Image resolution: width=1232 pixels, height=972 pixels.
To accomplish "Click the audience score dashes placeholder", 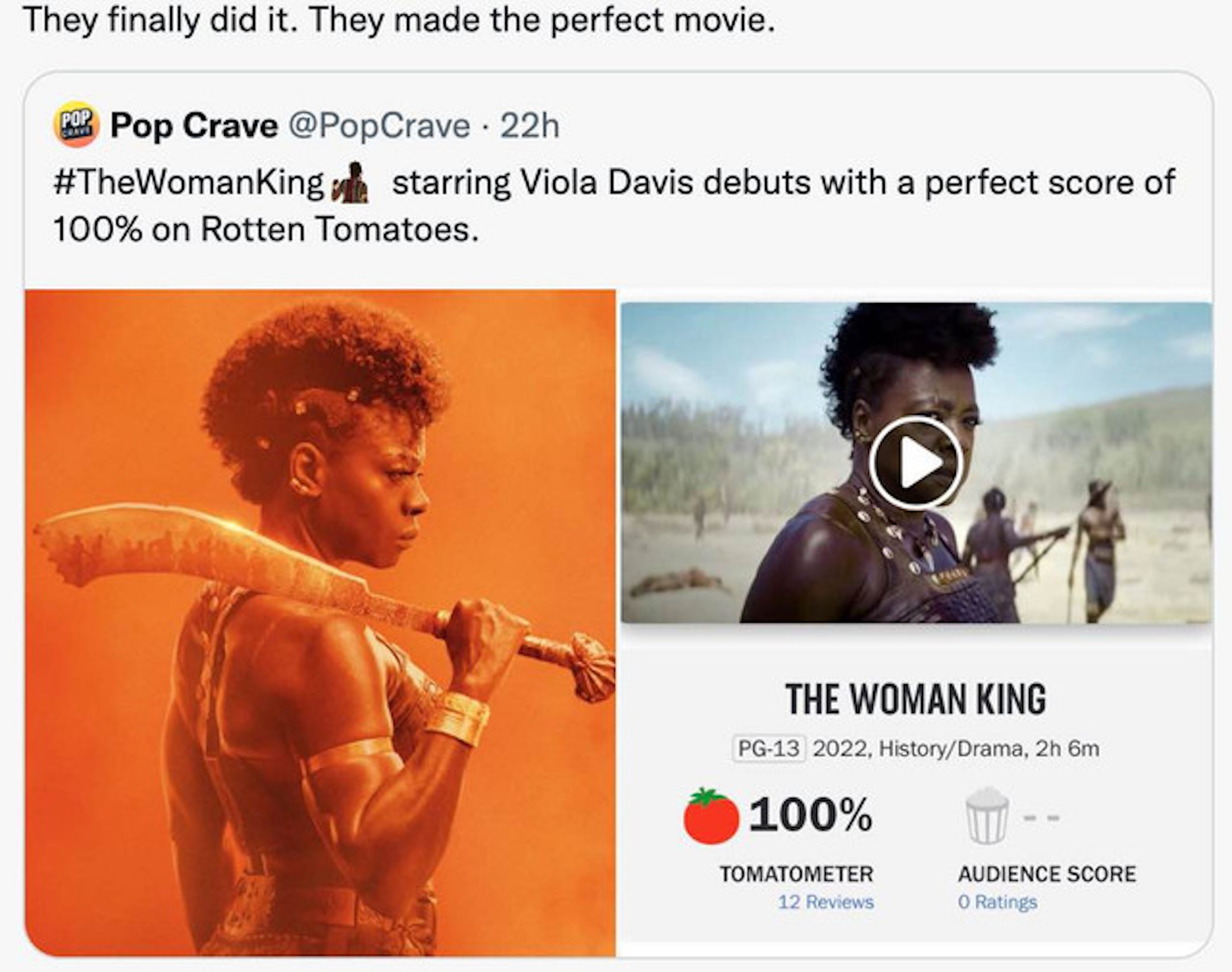I will [1041, 819].
